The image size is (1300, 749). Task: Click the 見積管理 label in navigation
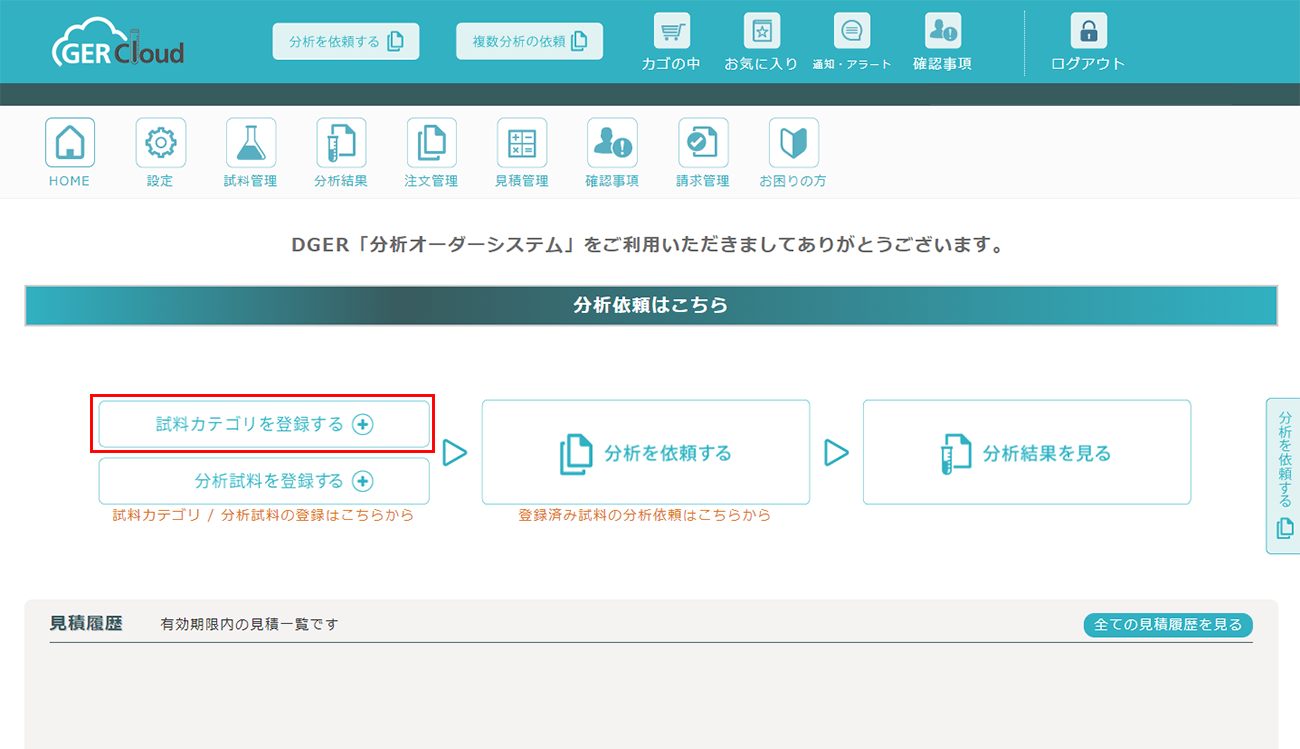point(522,181)
